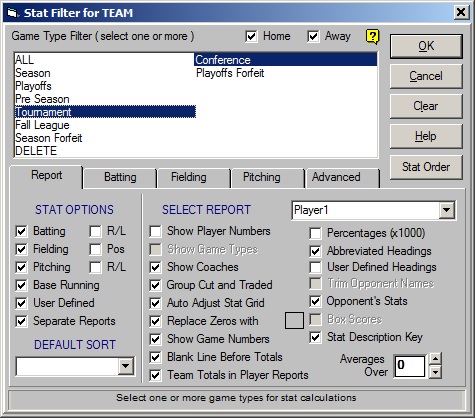The image size is (475, 418).
Task: Disable the Opponent's Stats checkbox
Action: point(315,301)
